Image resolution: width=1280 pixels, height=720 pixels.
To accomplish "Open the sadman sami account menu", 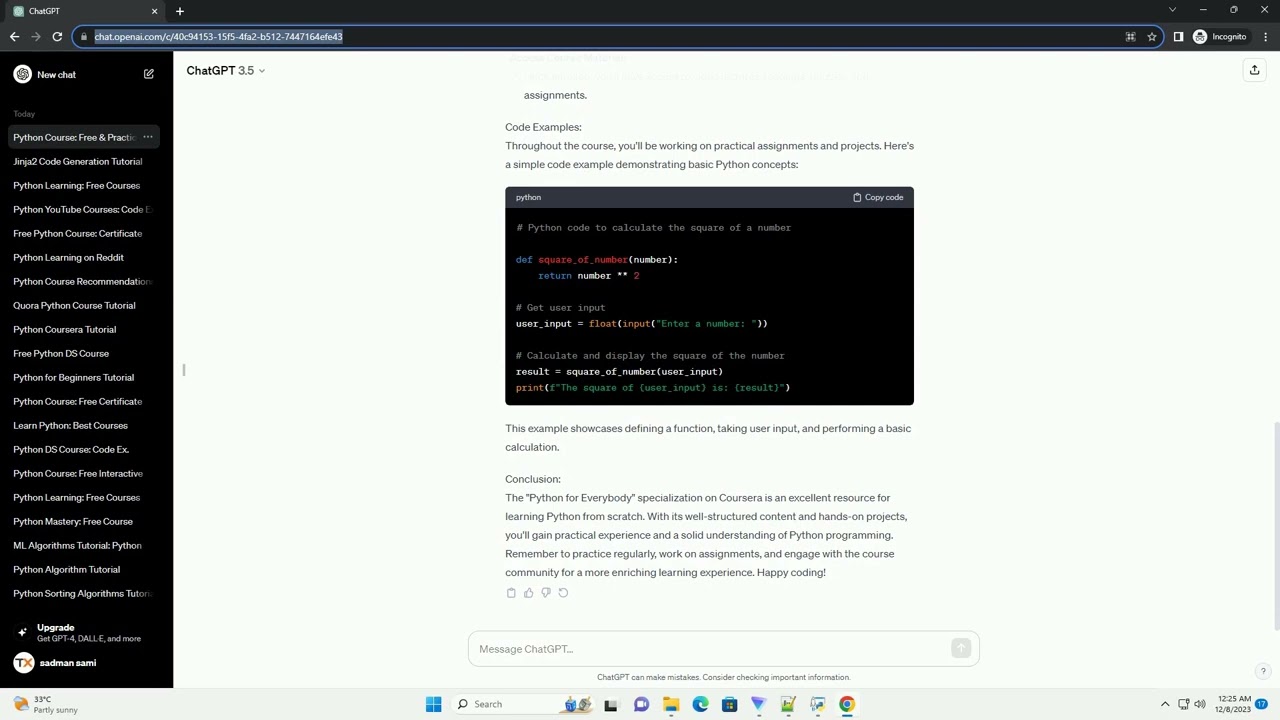I will coord(86,663).
